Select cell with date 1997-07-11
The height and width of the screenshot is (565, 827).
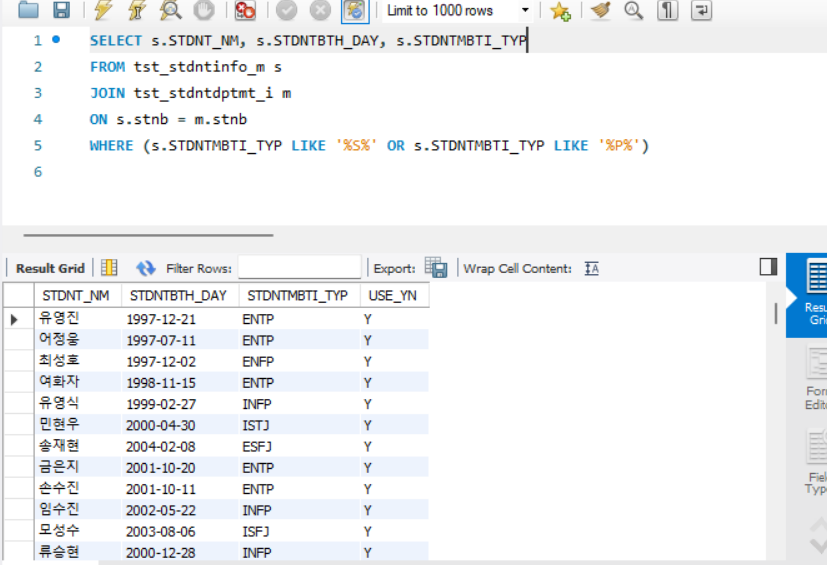click(180, 340)
